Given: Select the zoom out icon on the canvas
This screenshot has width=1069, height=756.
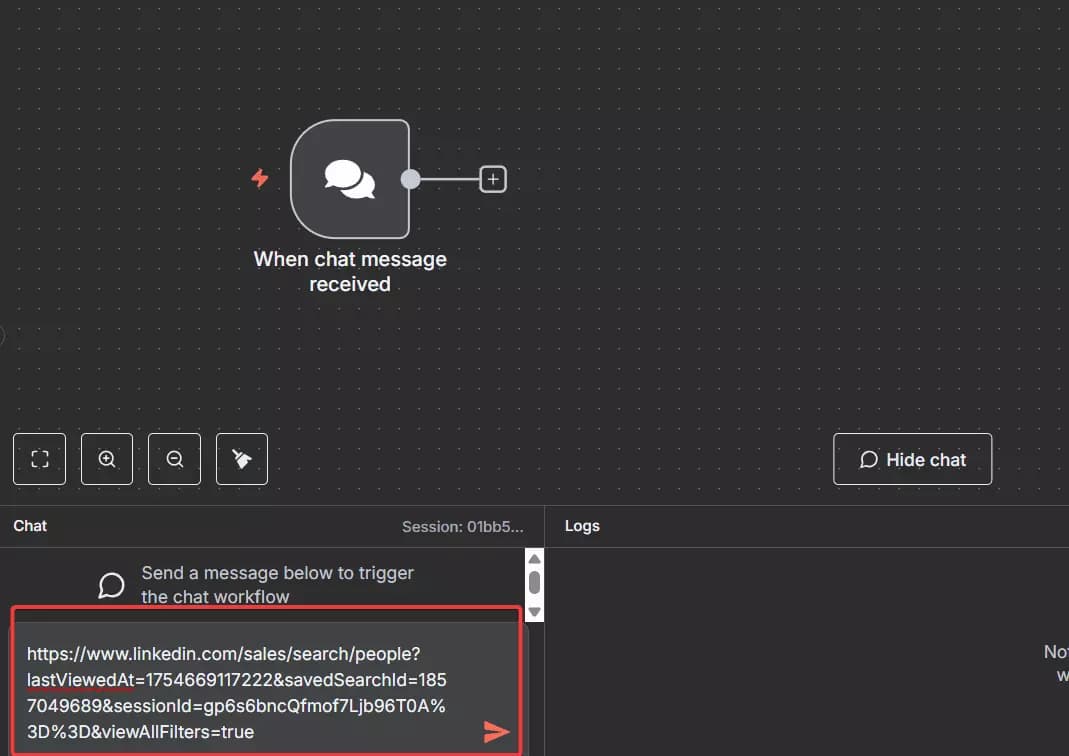Looking at the screenshot, I should (x=174, y=459).
